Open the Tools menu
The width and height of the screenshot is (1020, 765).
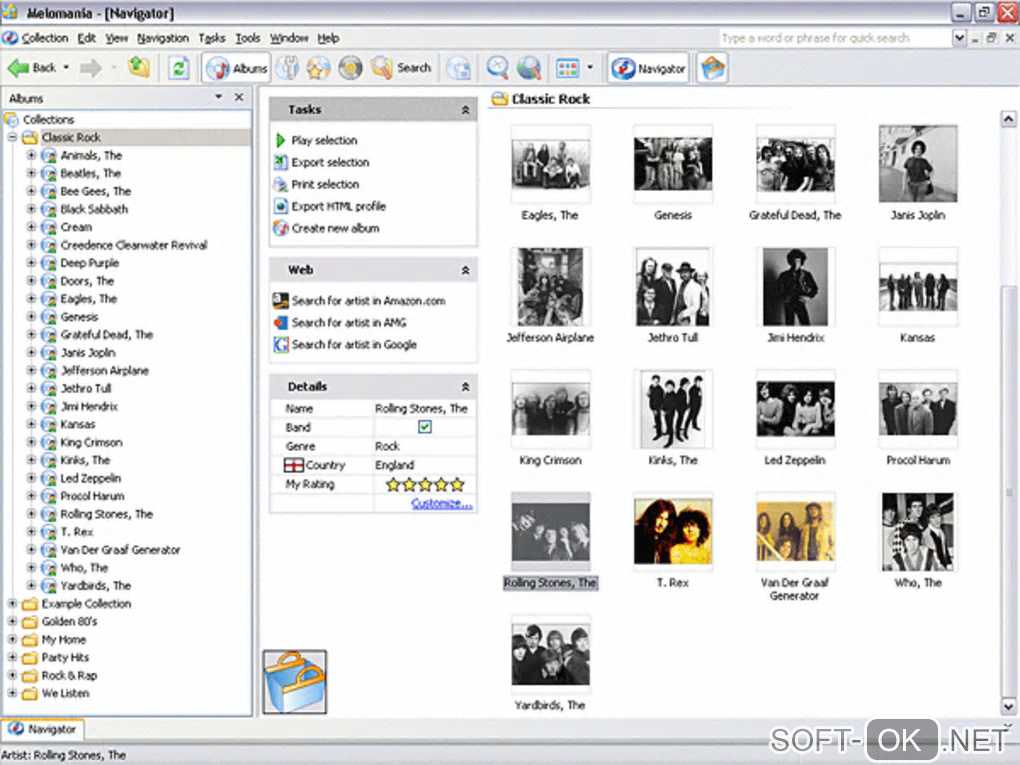pyautogui.click(x=247, y=38)
